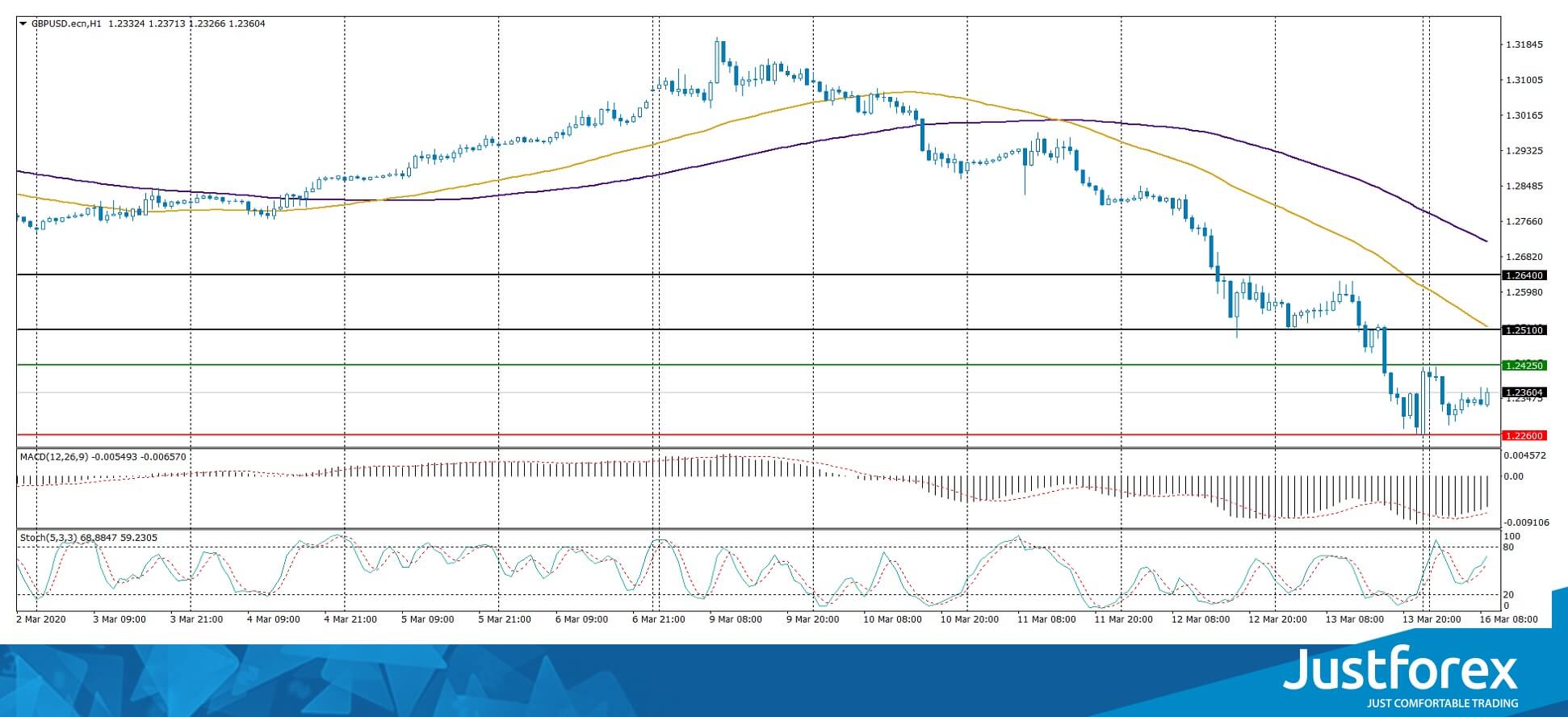Click the Stochastic scale value 100
Screen dimensions: 1568x717
click(1513, 537)
